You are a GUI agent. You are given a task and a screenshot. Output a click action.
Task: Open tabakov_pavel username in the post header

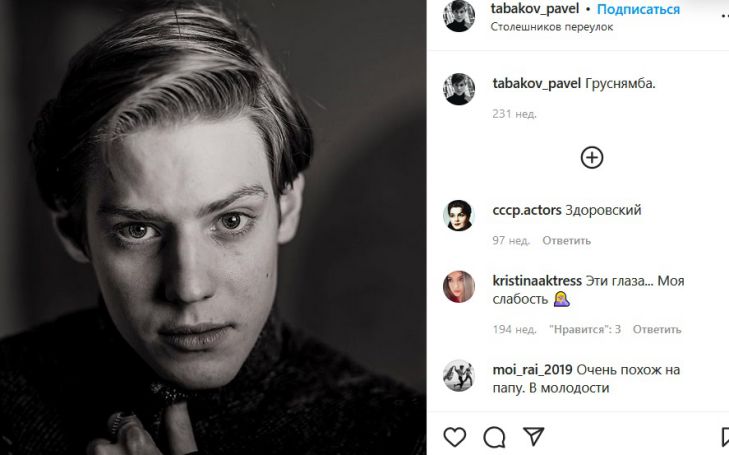pyautogui.click(x=537, y=9)
